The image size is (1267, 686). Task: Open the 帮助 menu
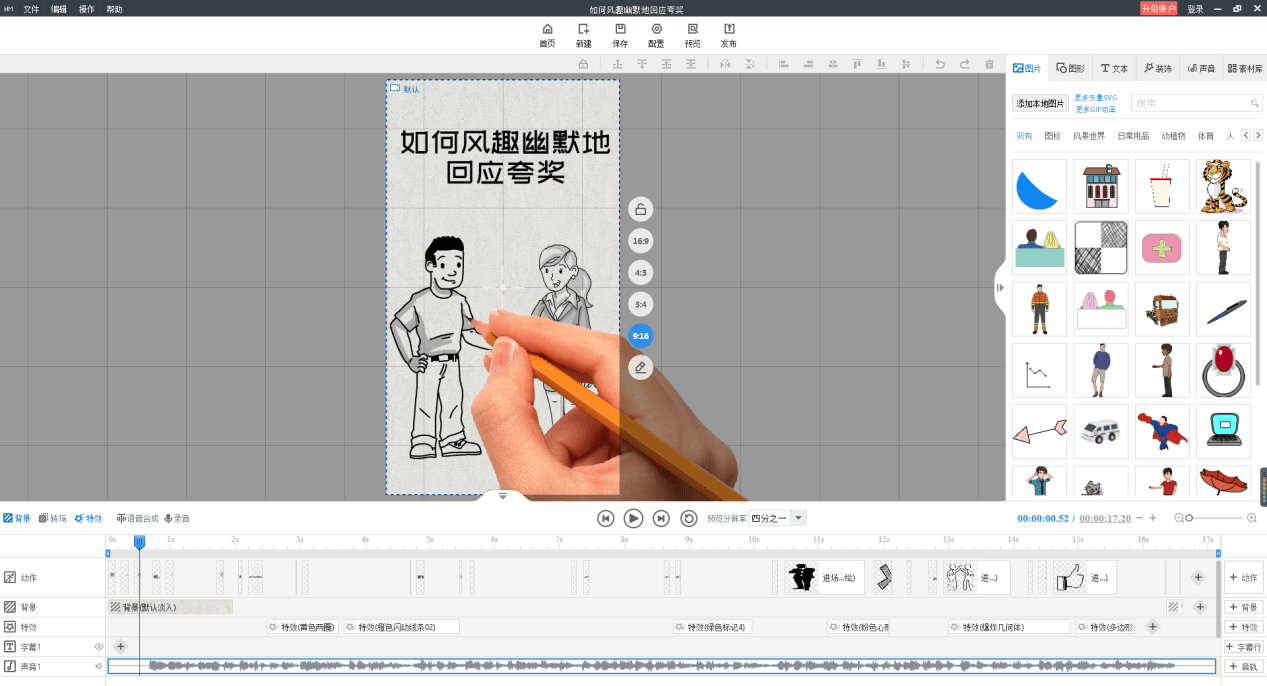click(115, 9)
